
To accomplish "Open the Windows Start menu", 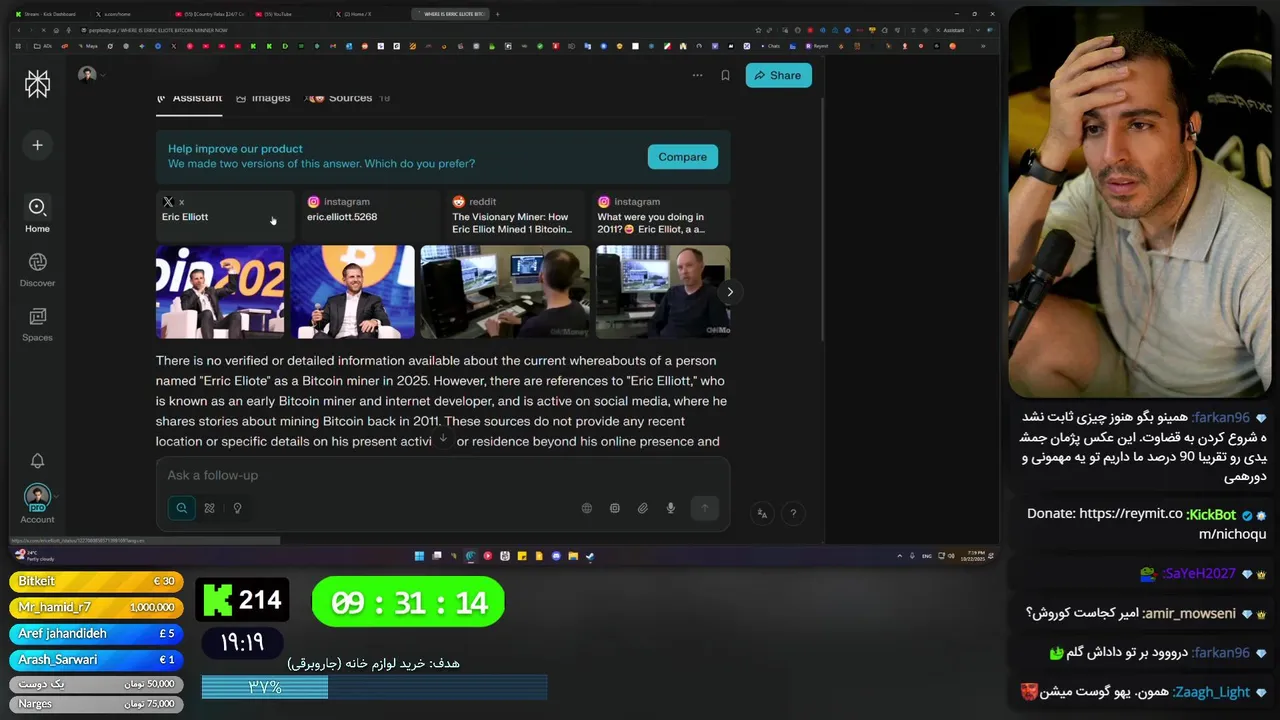I will (419, 556).
